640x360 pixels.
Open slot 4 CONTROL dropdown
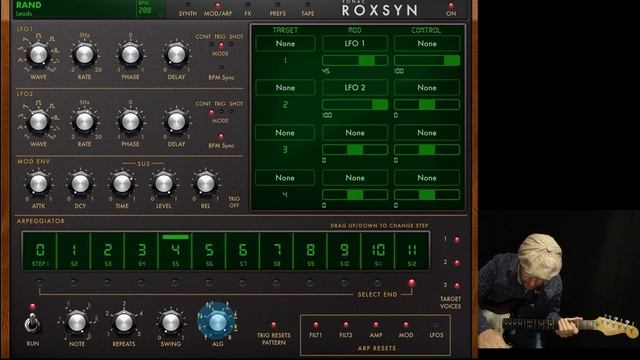[x=427, y=178]
